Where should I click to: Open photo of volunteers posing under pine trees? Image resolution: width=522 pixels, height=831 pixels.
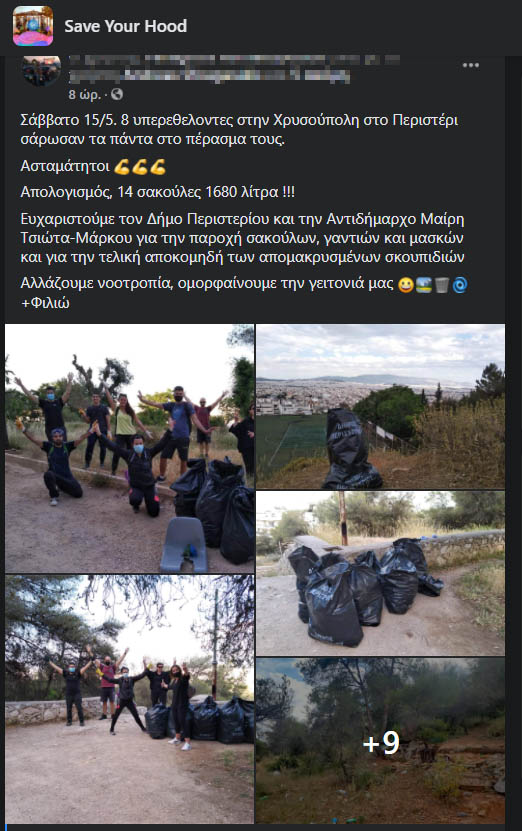tap(130, 699)
